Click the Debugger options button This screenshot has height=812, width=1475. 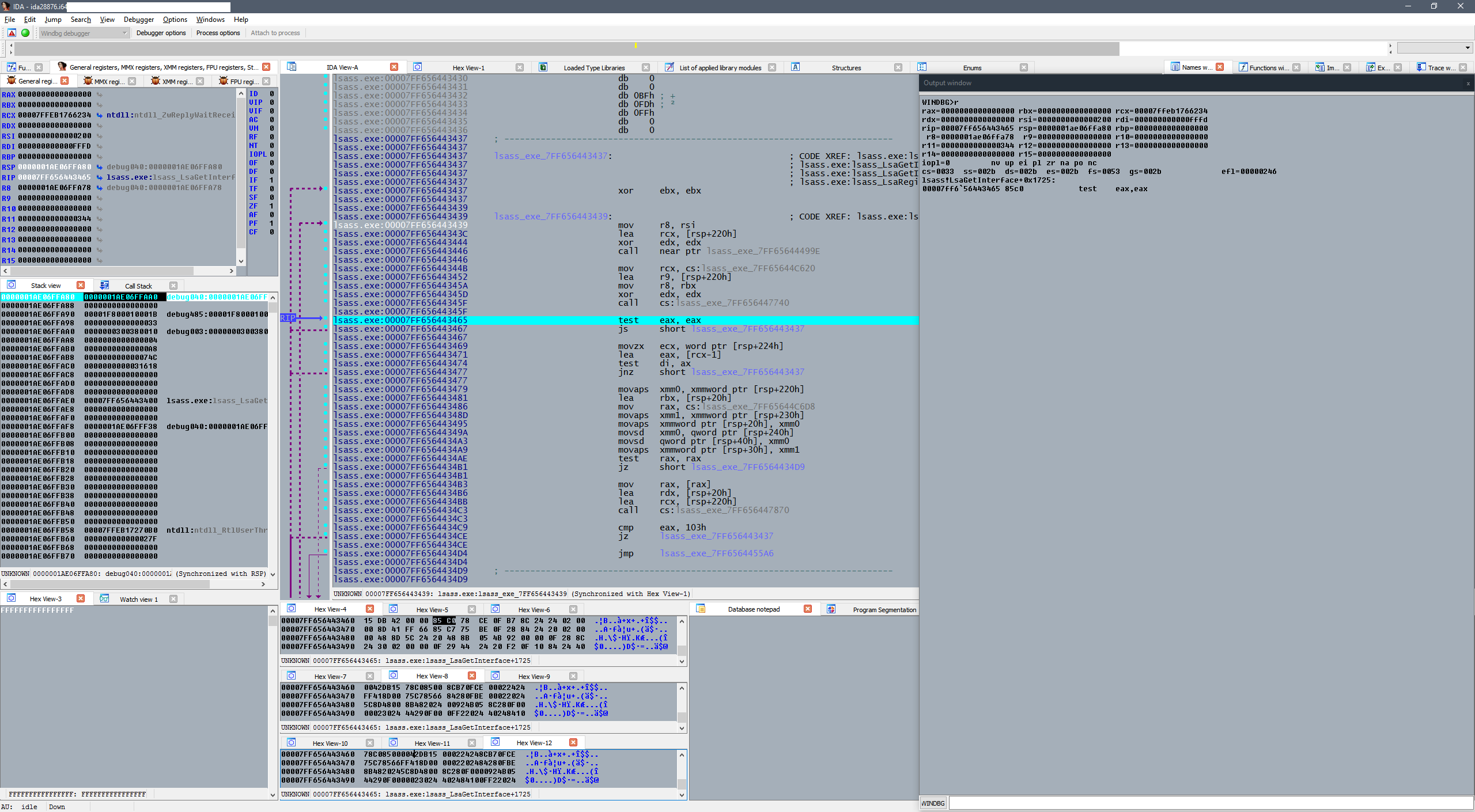(x=161, y=33)
